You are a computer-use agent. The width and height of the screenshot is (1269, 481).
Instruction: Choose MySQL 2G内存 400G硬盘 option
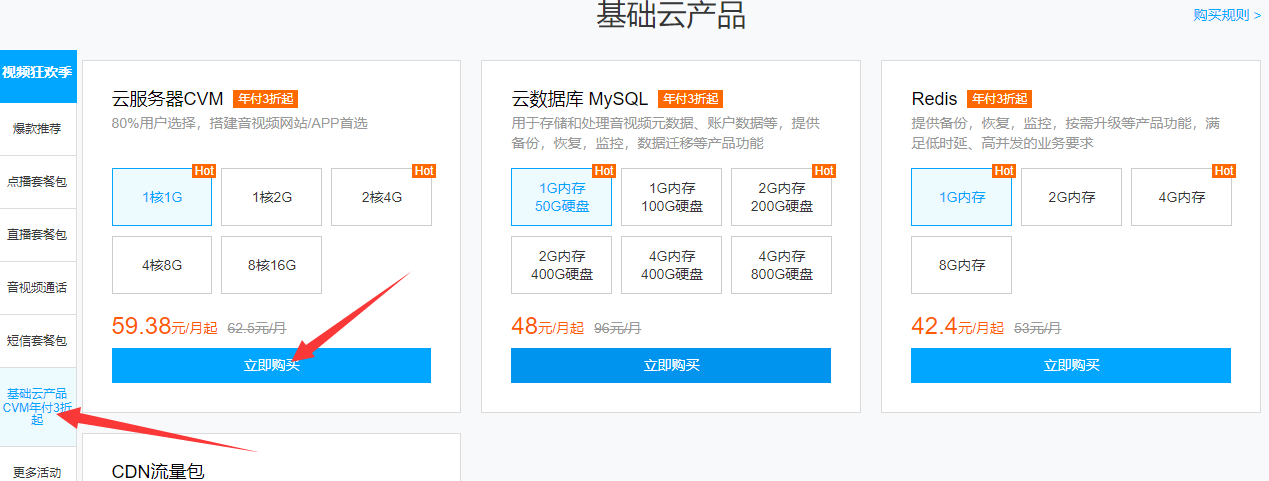561,265
